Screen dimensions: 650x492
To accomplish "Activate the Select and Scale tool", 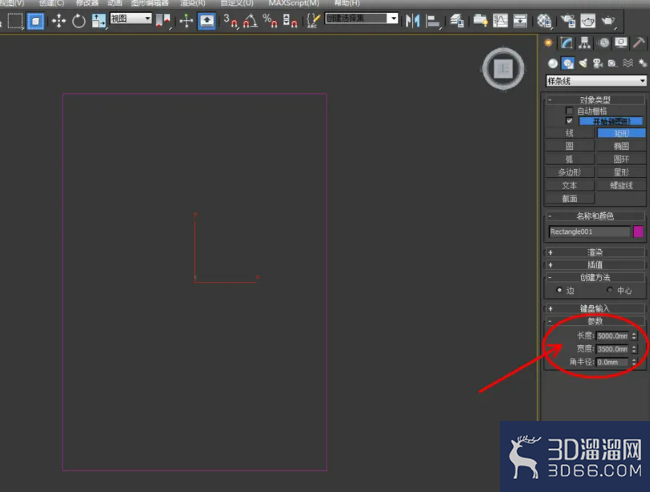I will (x=99, y=21).
